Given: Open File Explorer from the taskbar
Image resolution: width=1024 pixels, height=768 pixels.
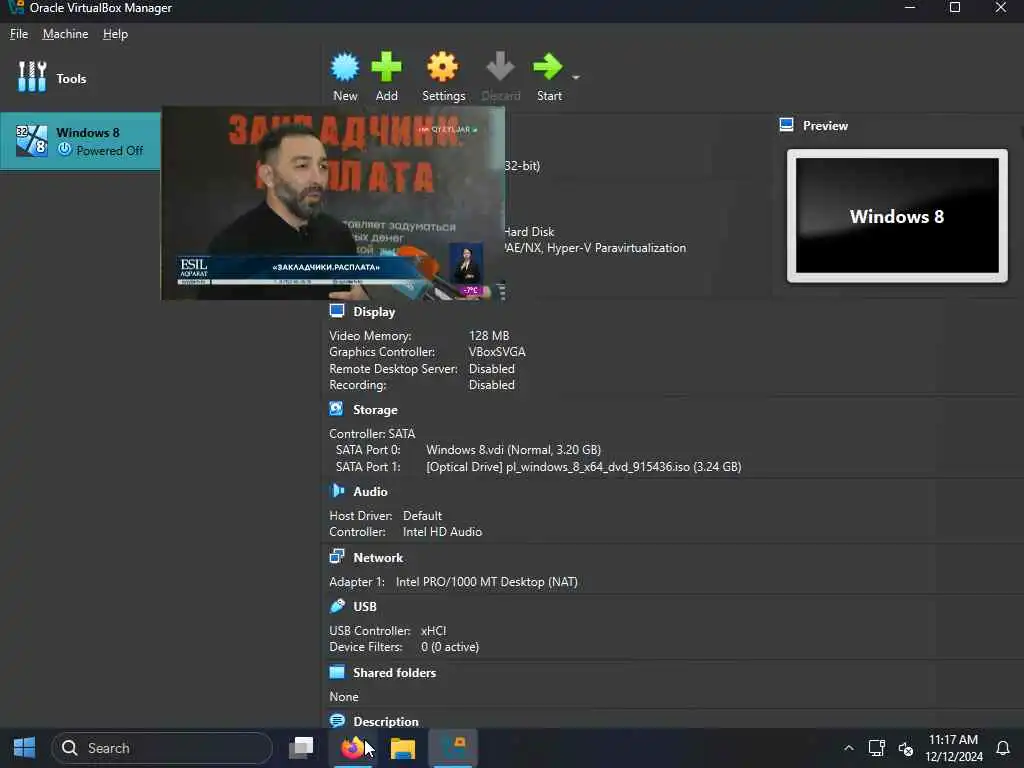Looking at the screenshot, I should click(x=402, y=748).
